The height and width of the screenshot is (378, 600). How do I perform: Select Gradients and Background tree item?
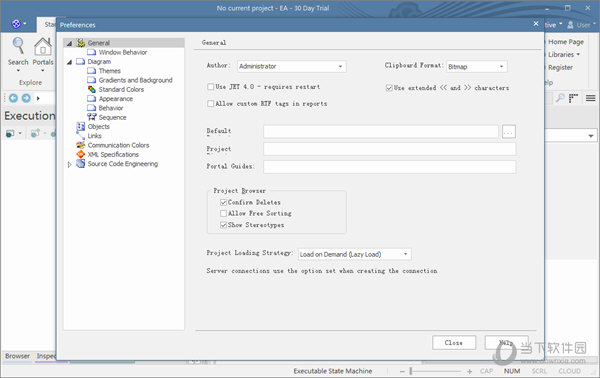pyautogui.click(x=135, y=80)
